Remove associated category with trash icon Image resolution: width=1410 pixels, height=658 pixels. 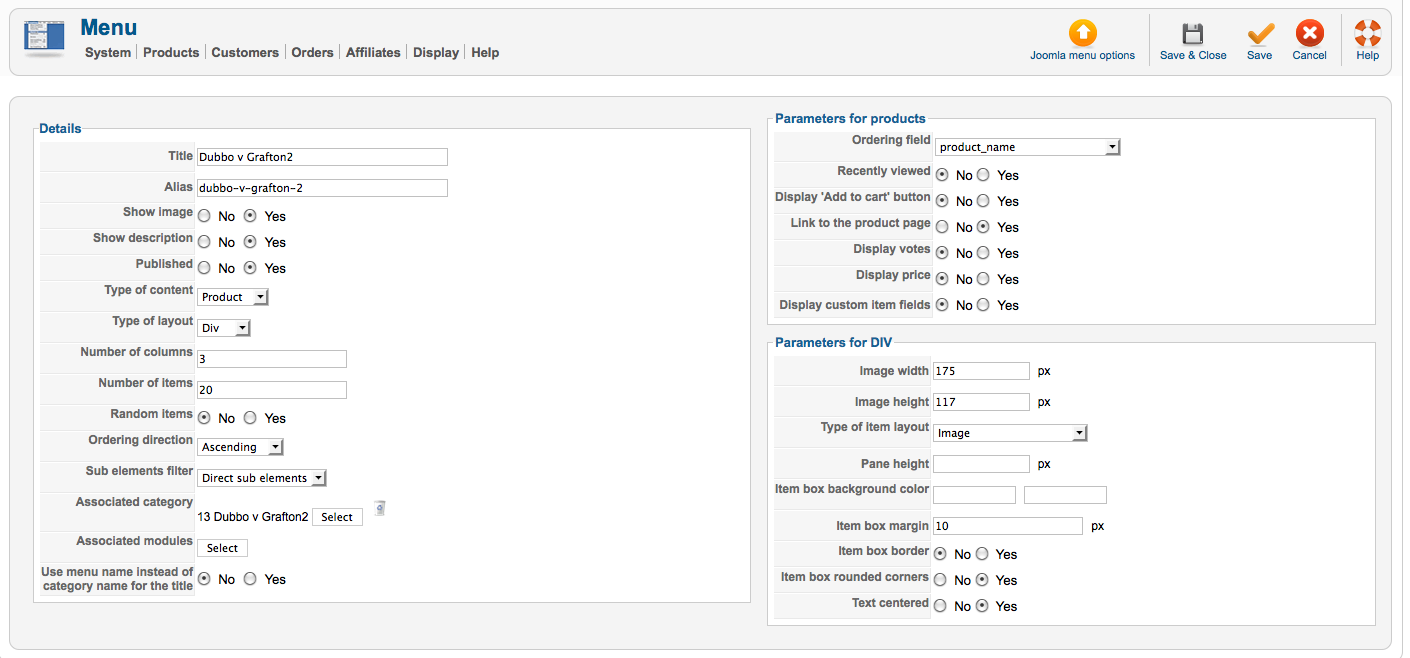coord(380,509)
